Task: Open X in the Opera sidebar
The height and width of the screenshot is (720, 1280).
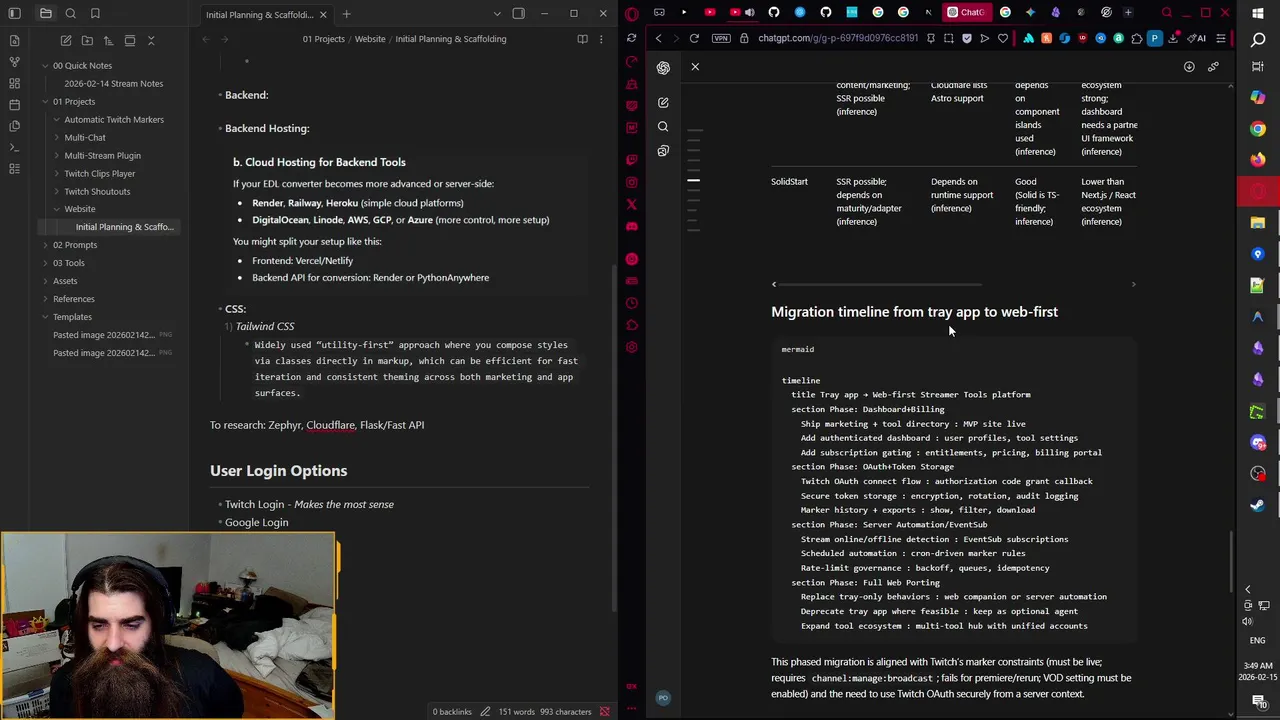Action: [x=631, y=204]
